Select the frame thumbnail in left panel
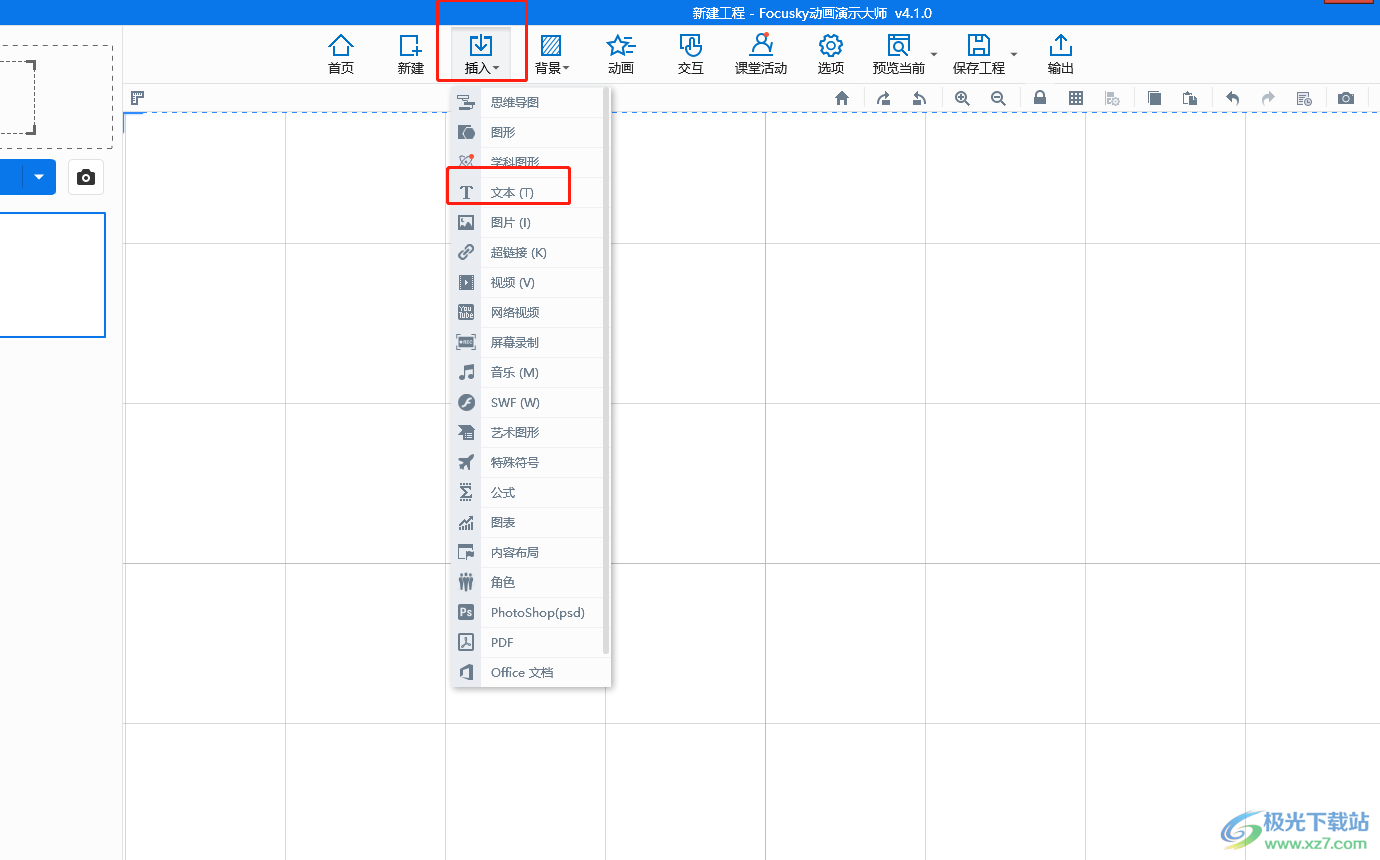 pyautogui.click(x=52, y=275)
